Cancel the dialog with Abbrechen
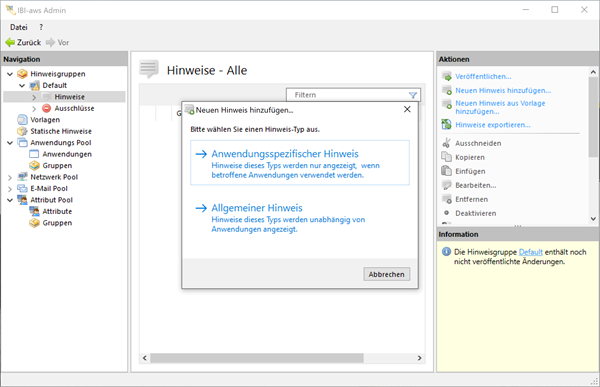The width and height of the screenshot is (600, 387). pyautogui.click(x=386, y=274)
